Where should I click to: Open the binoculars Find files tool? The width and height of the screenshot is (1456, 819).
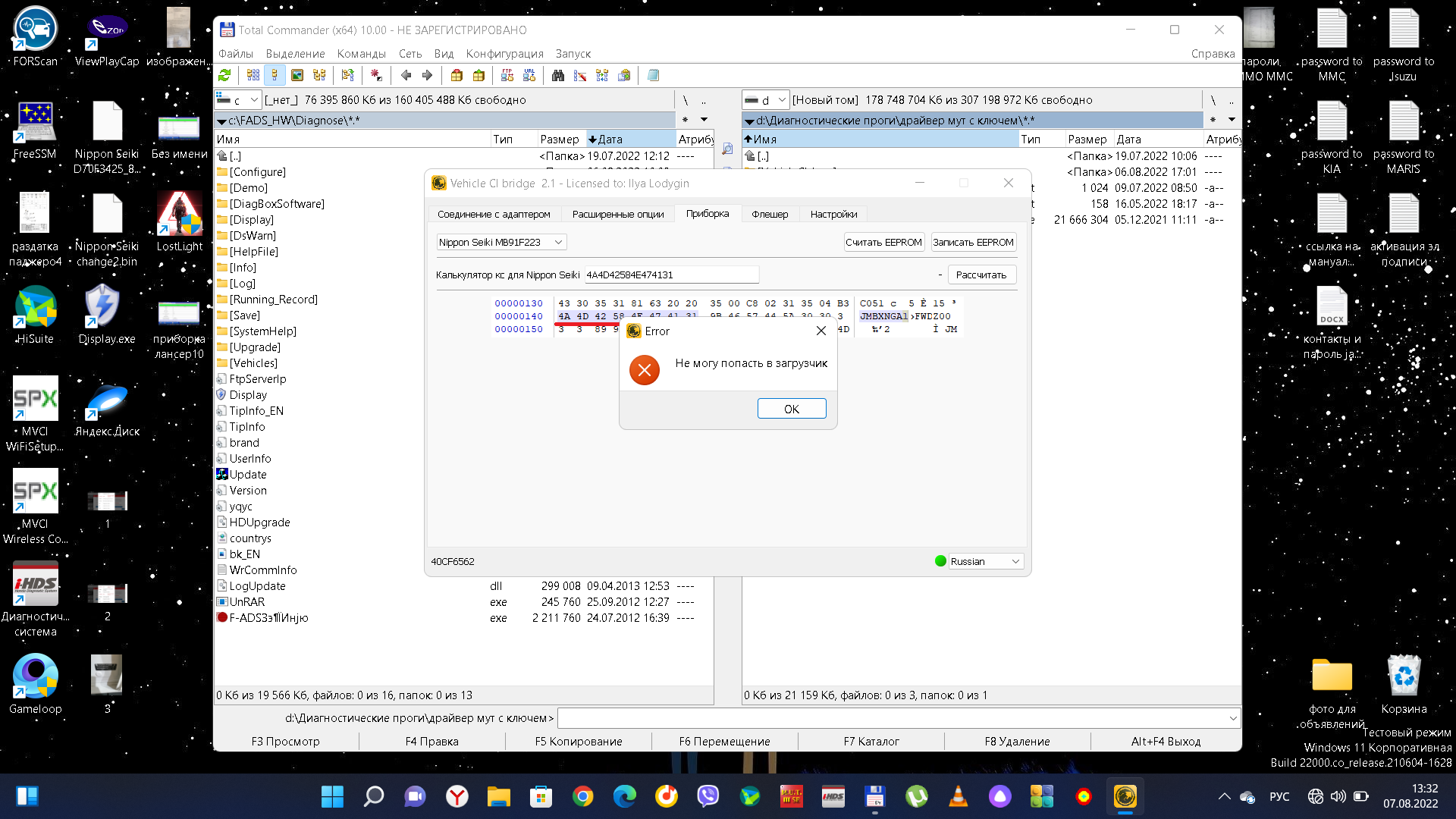(558, 75)
